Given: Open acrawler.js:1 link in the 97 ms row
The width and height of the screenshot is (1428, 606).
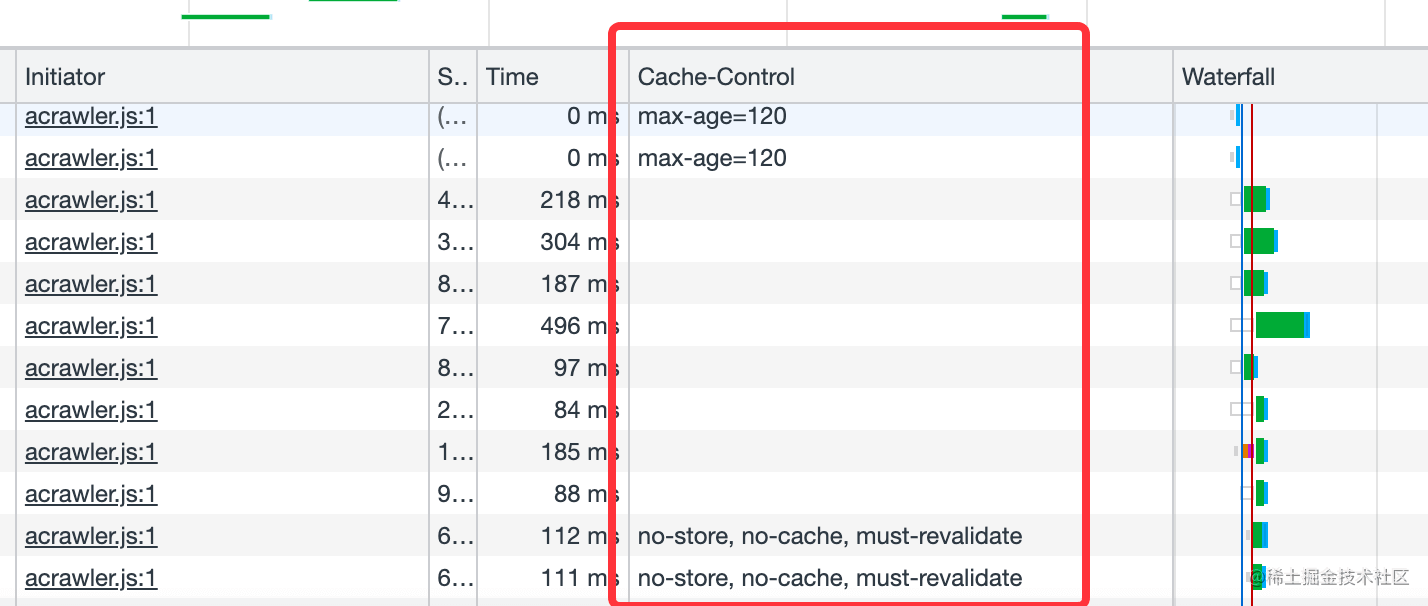Looking at the screenshot, I should (91, 368).
